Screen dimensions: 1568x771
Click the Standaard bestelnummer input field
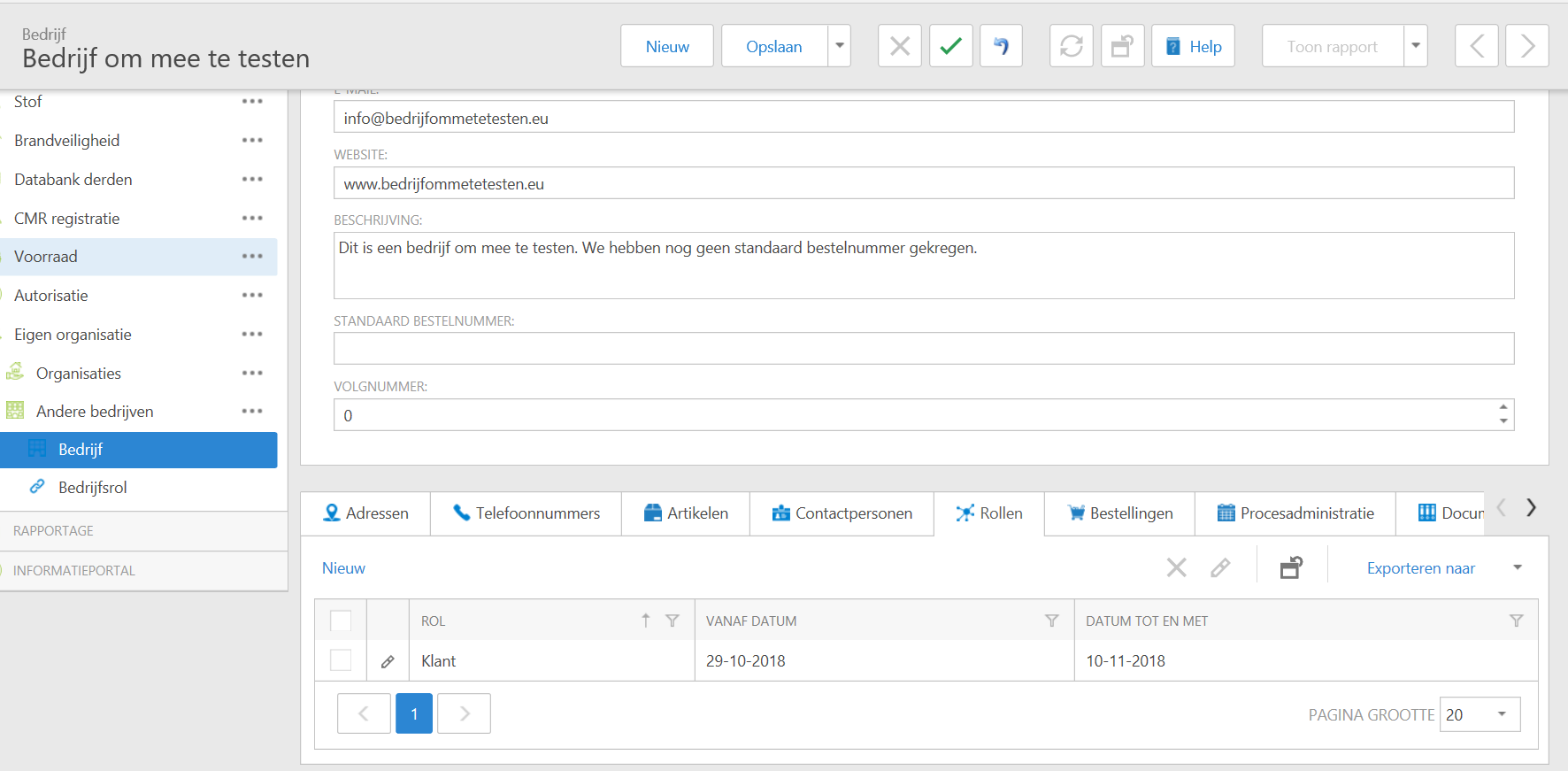pos(923,349)
